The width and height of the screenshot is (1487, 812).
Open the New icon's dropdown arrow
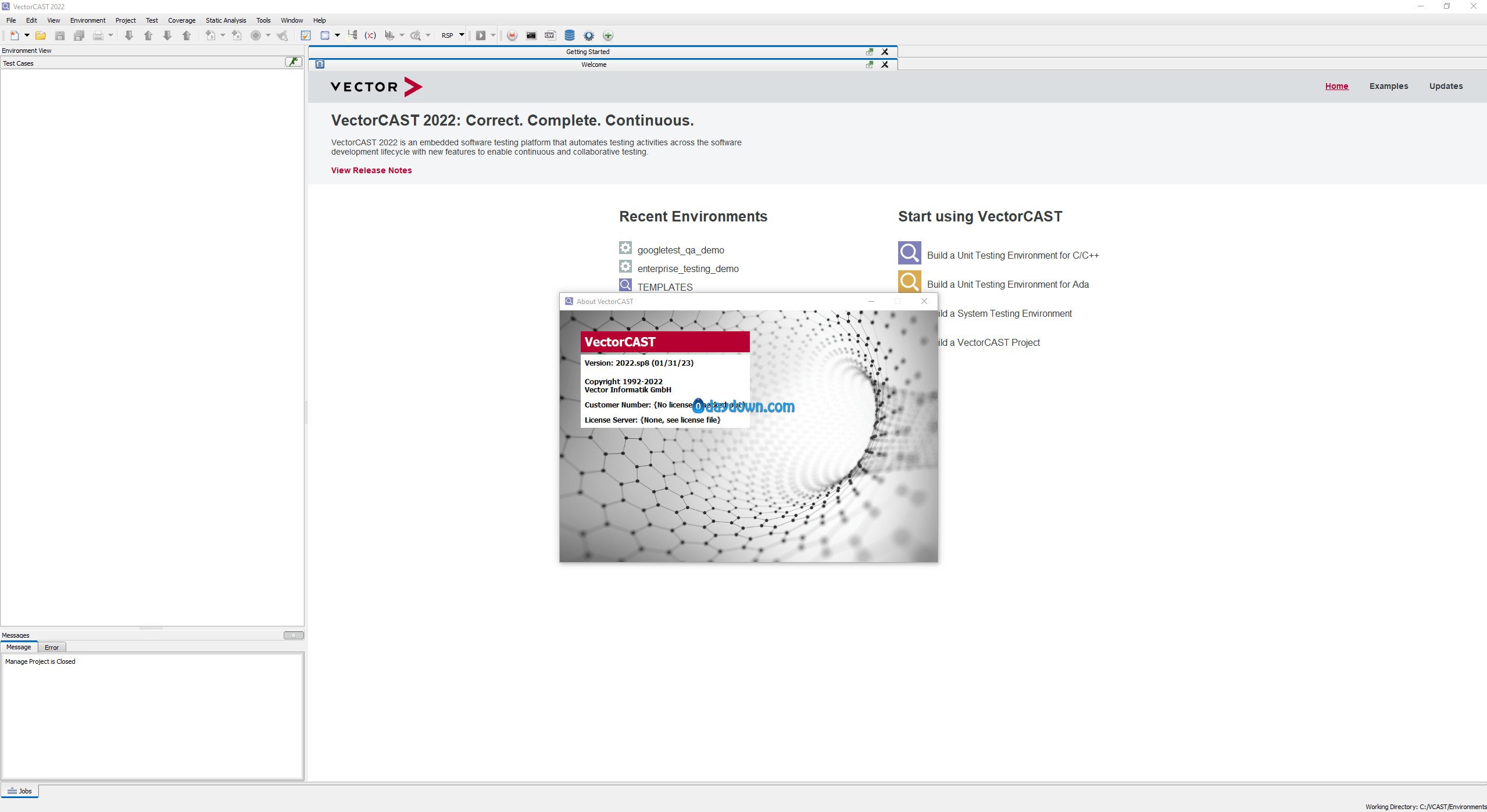coord(27,35)
